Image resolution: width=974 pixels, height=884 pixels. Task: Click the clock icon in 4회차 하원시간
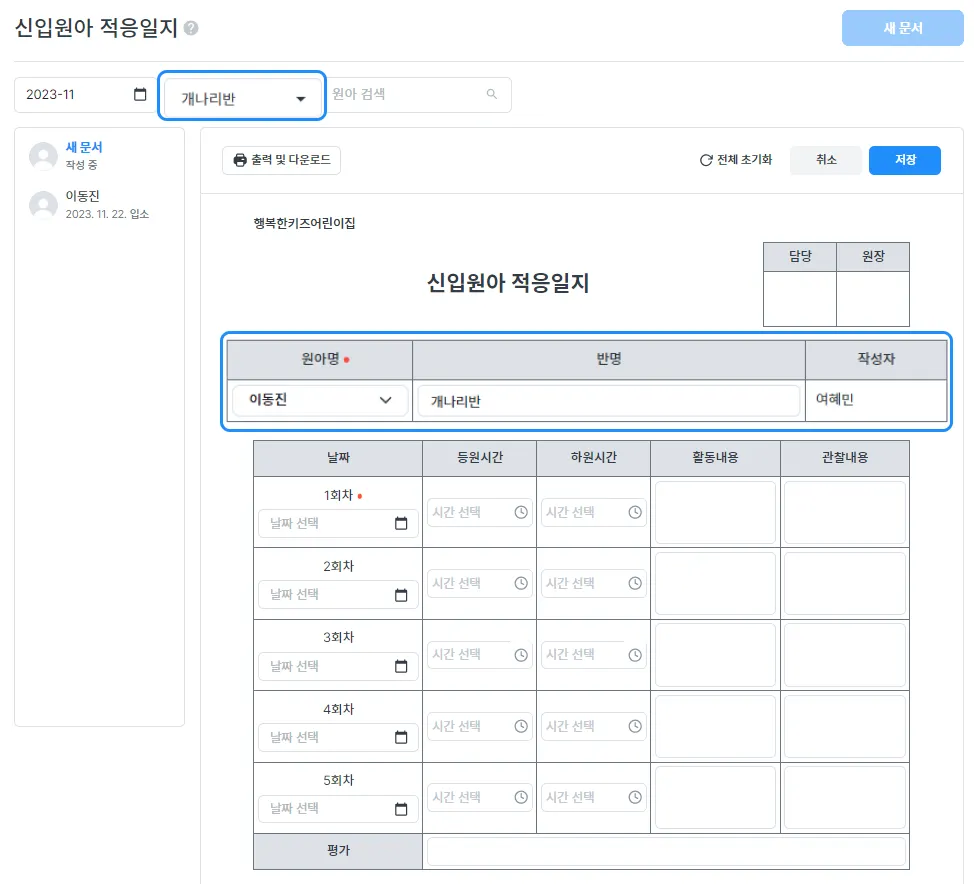point(635,726)
